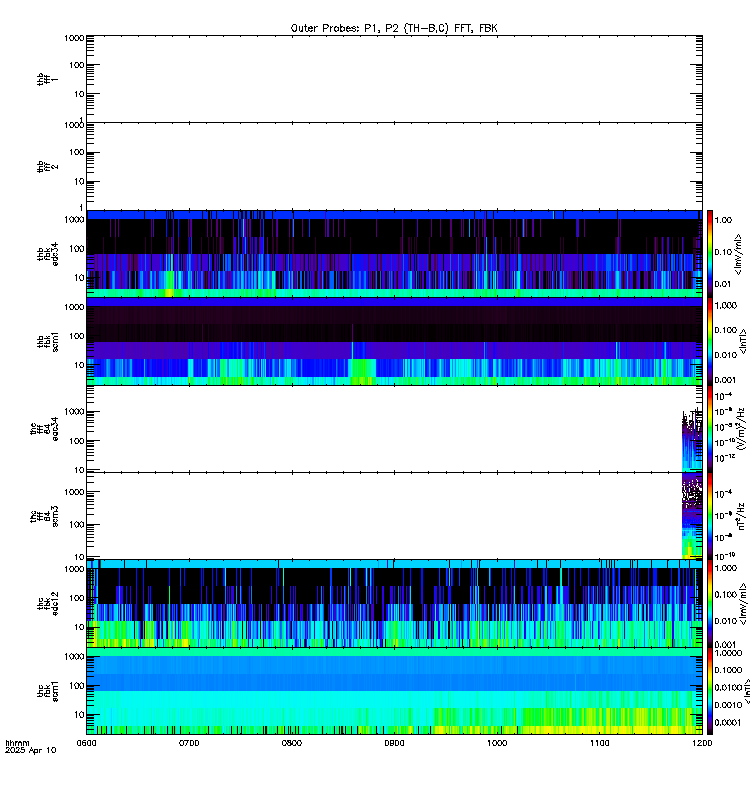The height and width of the screenshot is (800, 750).
Task: Select the '1100' time axis label
Action: click(x=600, y=743)
